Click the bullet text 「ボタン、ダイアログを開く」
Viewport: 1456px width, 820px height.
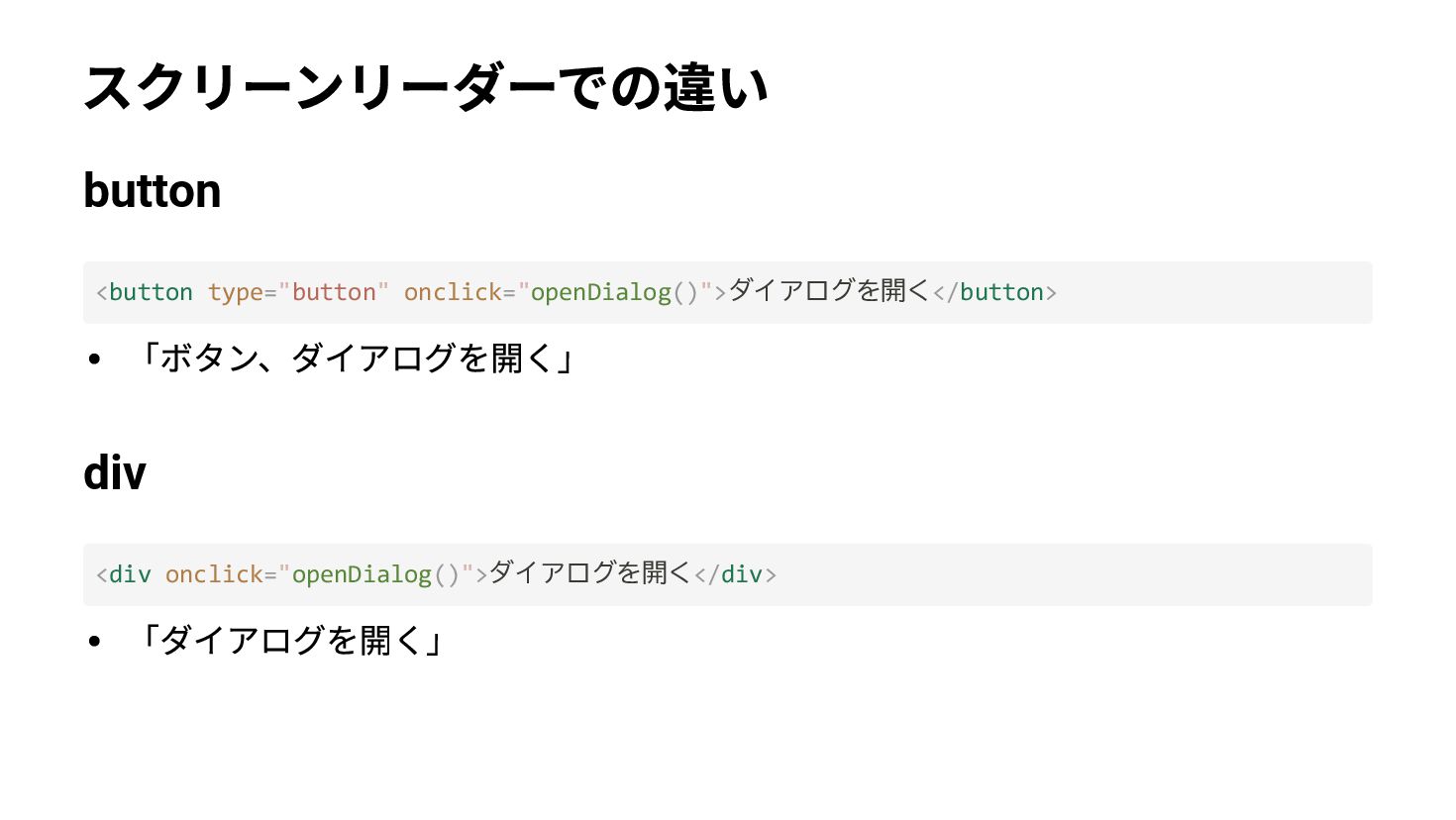tap(353, 359)
